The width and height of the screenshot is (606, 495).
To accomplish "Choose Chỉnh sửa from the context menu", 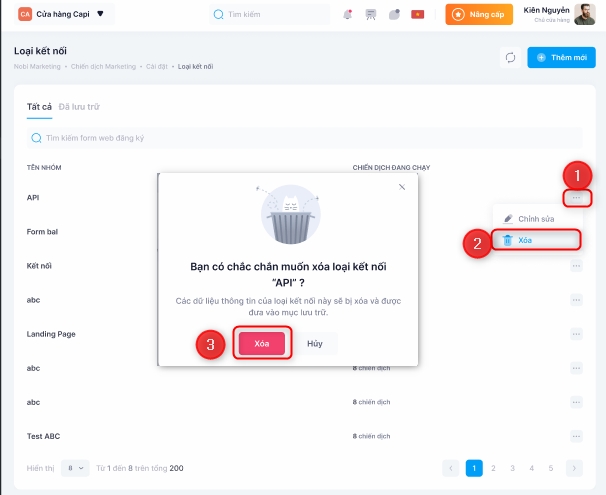I will (x=535, y=218).
